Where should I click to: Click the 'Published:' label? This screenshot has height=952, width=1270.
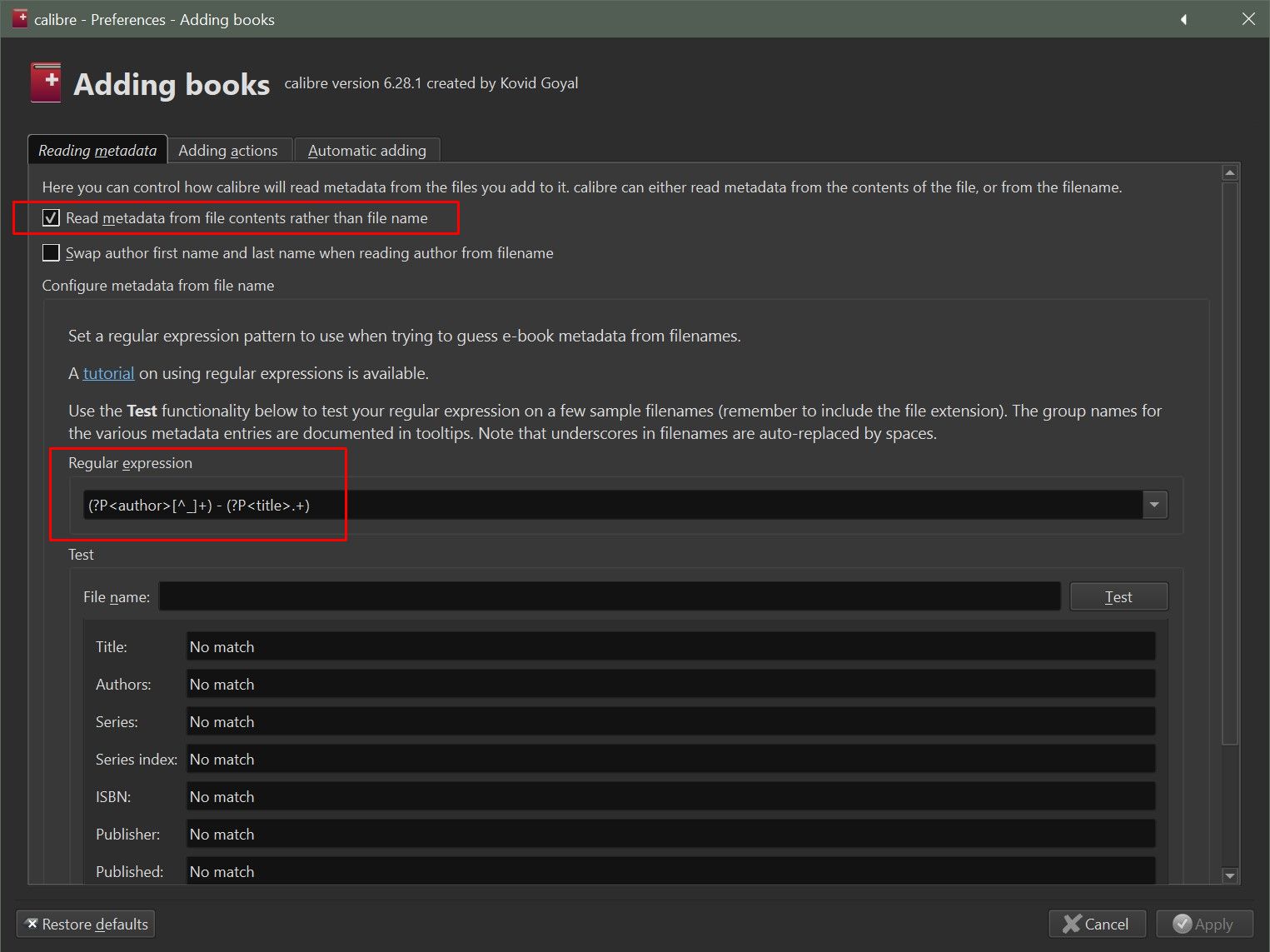129,872
